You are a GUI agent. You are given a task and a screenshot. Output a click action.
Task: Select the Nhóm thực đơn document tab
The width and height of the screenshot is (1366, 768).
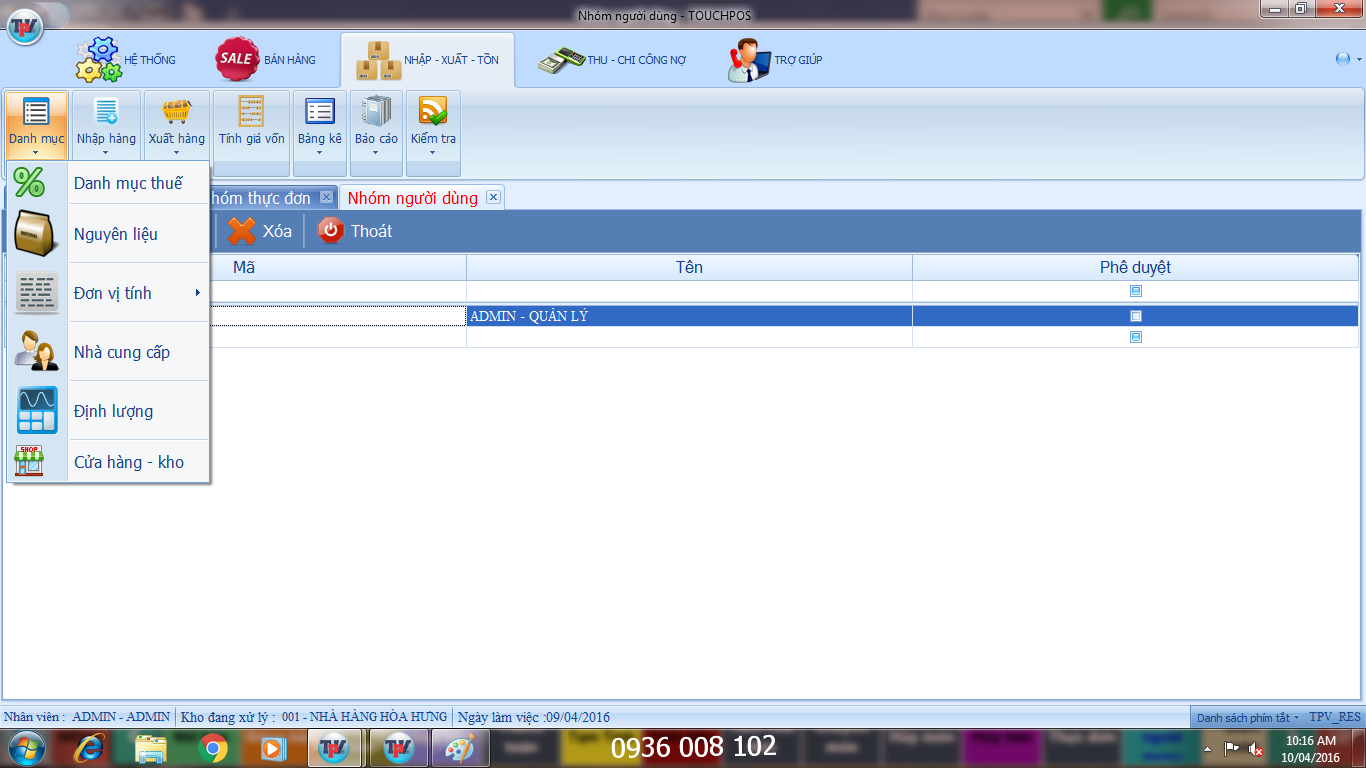pyautogui.click(x=262, y=197)
